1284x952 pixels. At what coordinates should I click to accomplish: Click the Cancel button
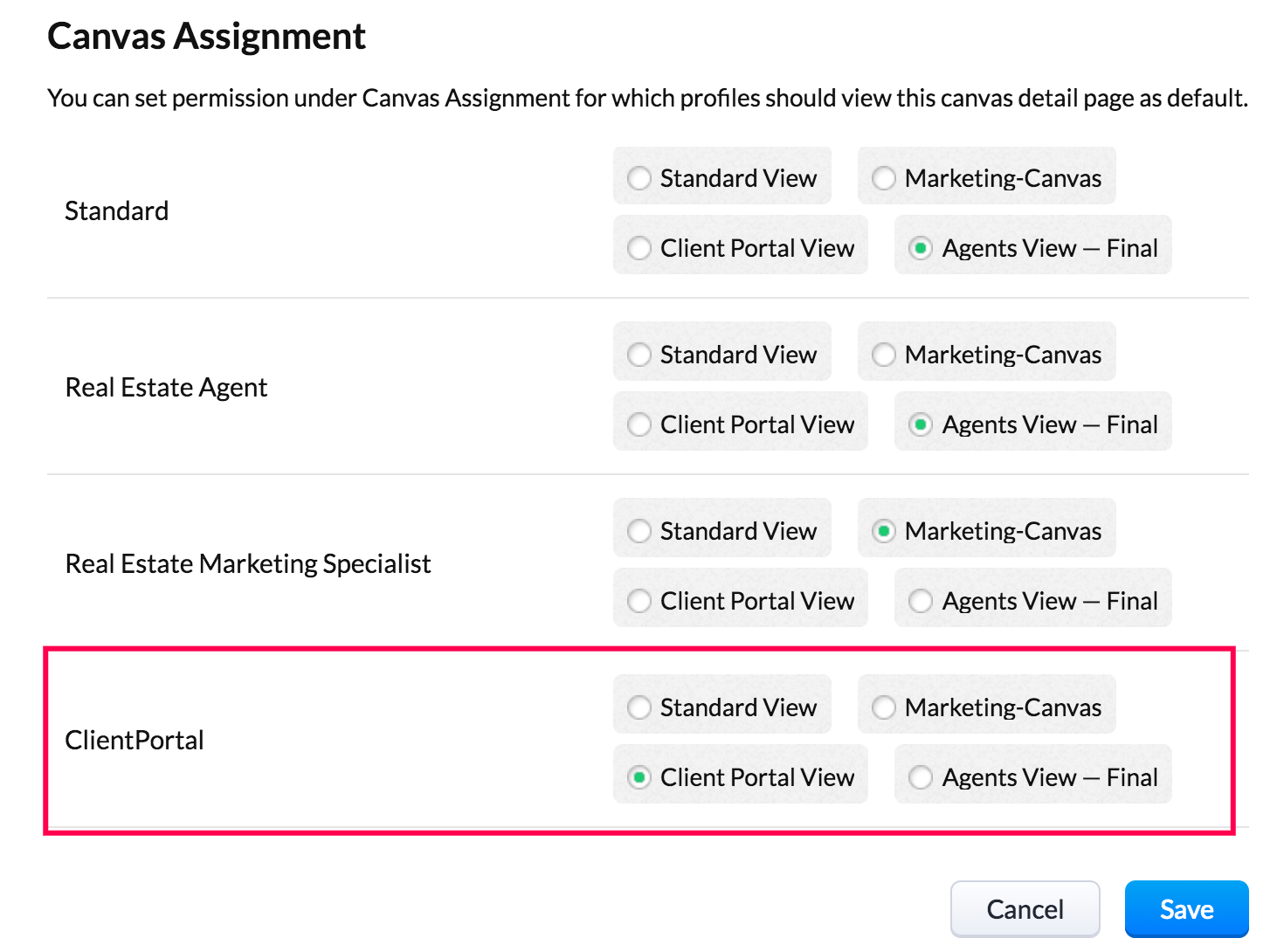tap(1025, 909)
